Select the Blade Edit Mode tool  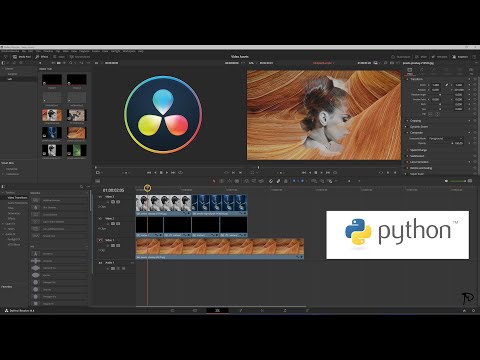coord(237,181)
